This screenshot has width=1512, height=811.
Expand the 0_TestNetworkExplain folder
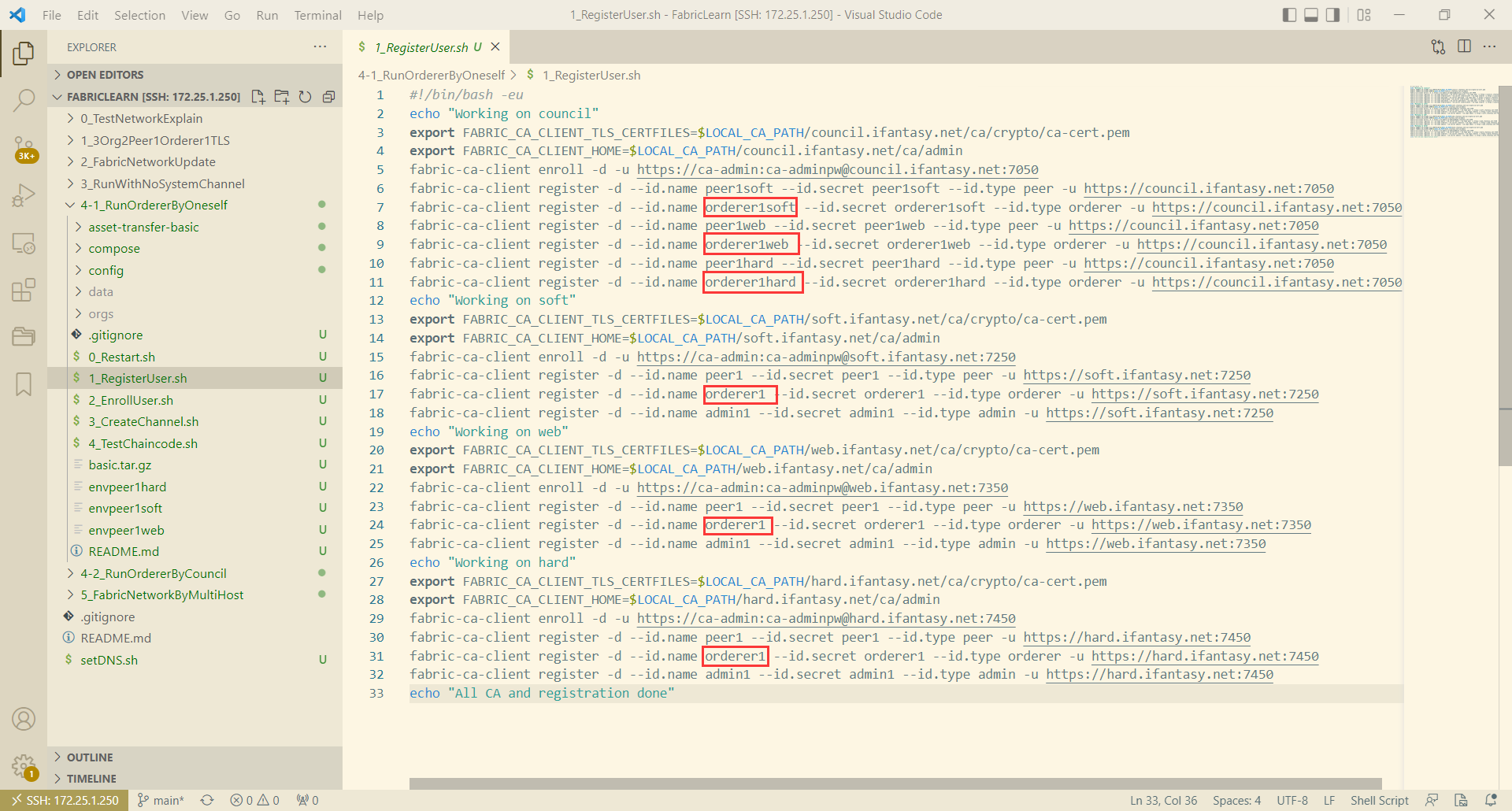tap(141, 118)
